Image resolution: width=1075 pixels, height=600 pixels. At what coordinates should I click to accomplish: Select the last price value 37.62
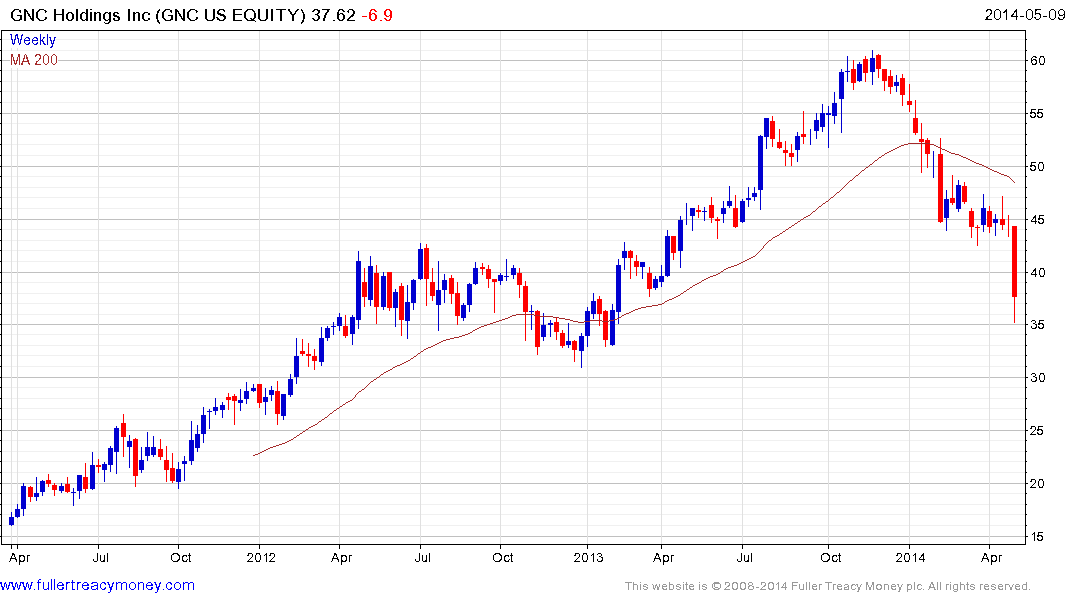(x=333, y=15)
